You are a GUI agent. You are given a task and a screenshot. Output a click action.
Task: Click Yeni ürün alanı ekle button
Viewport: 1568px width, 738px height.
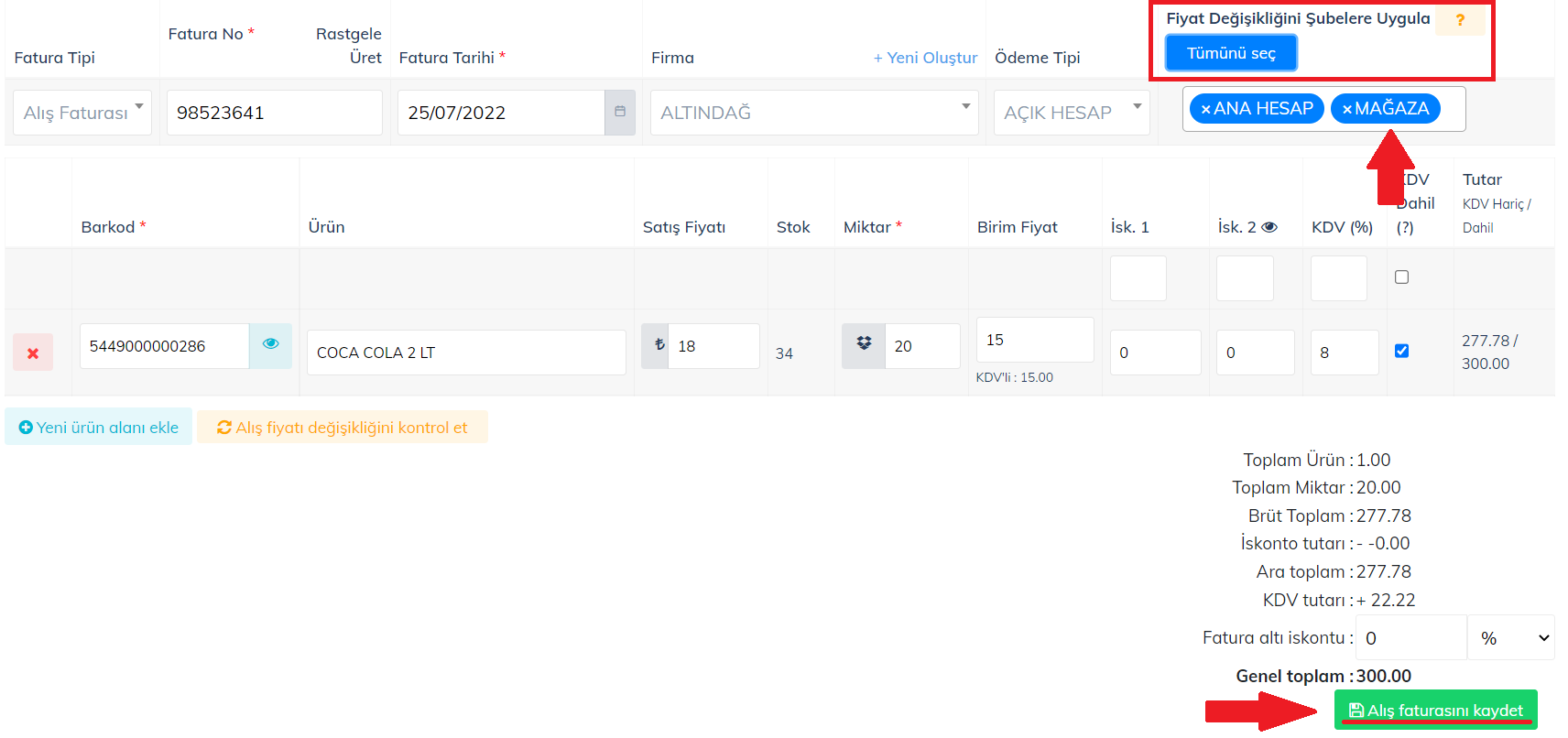99,427
